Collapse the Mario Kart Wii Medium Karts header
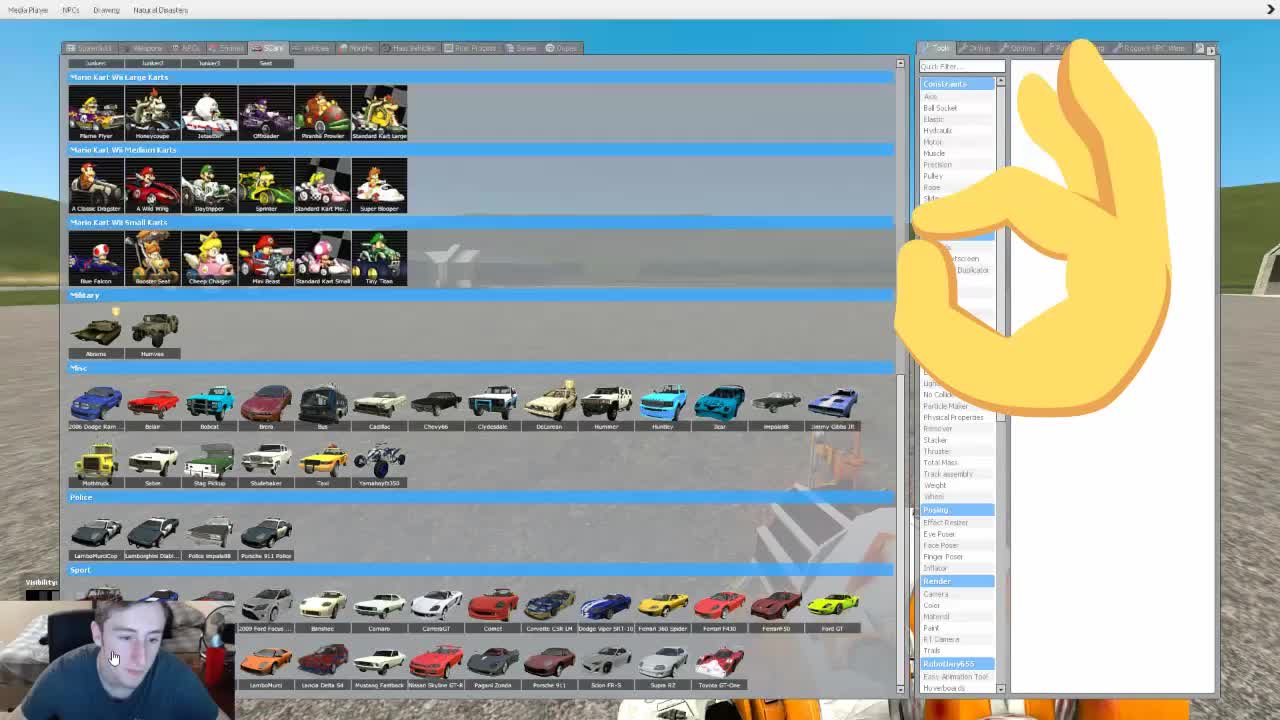Image resolution: width=1280 pixels, height=720 pixels. (481, 150)
